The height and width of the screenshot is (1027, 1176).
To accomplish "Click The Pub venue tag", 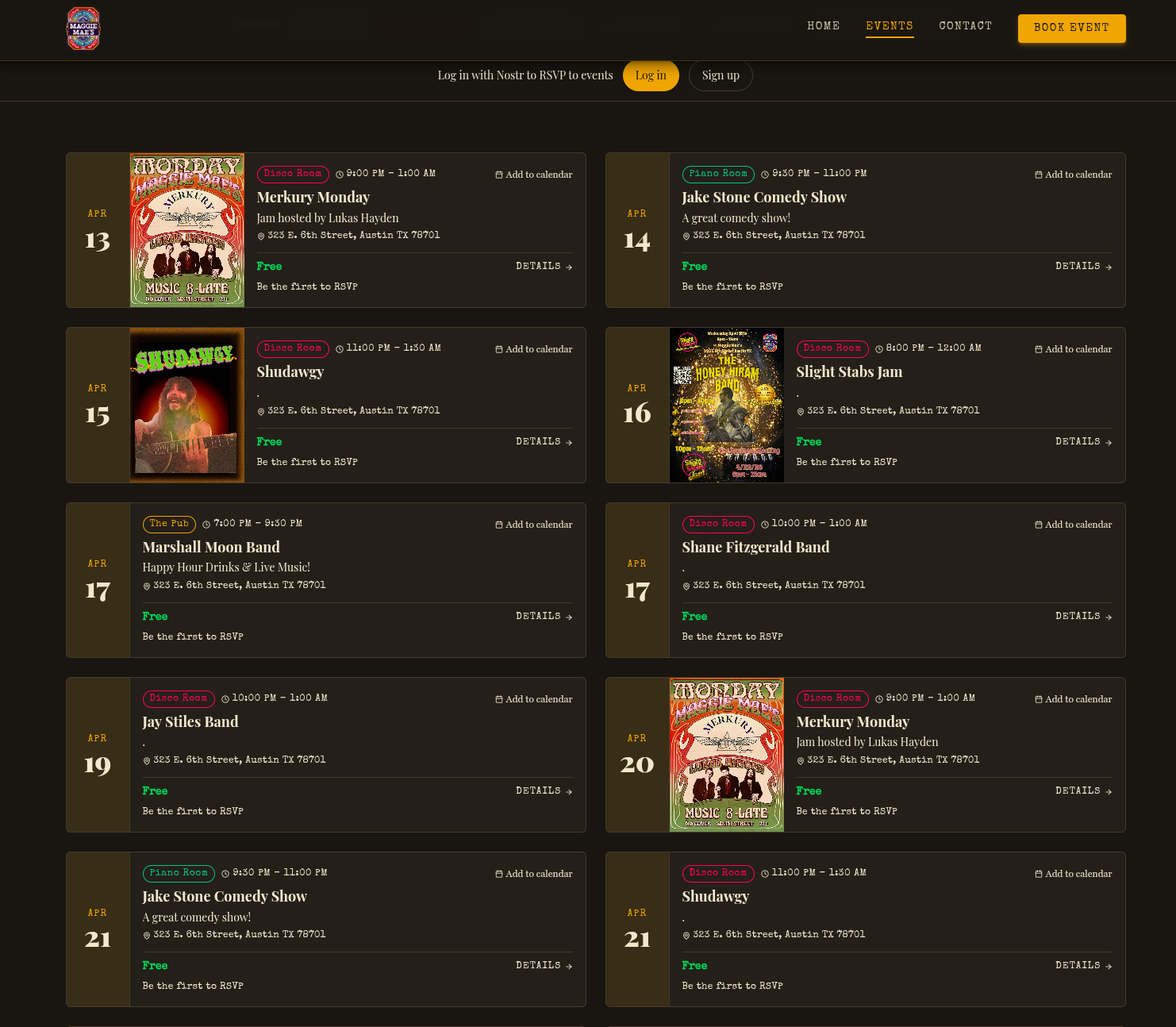I will (169, 524).
